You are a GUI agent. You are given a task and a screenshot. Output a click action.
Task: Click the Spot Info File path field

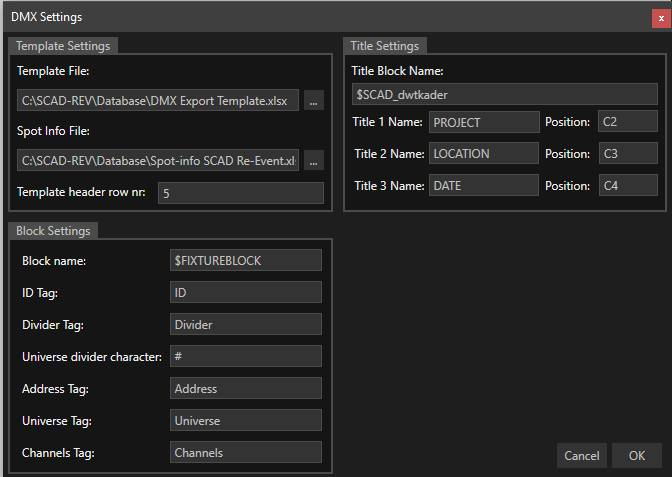coord(158,161)
